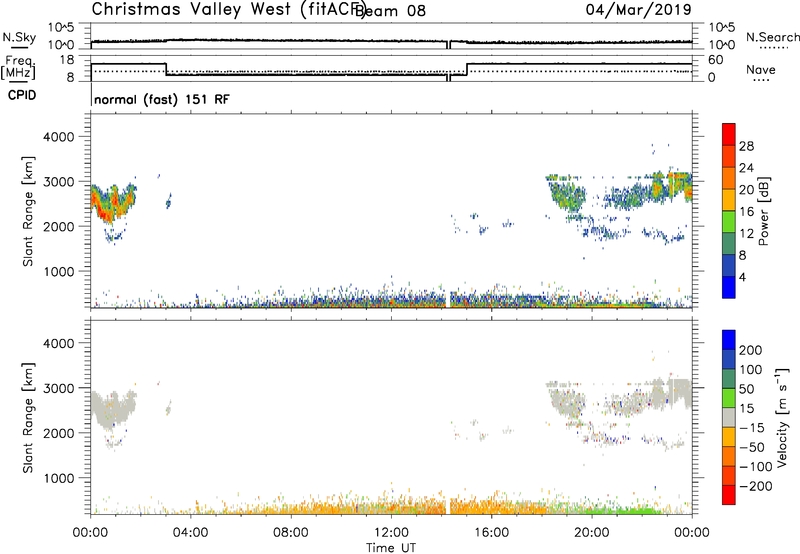Screen dimensions: 800x554
Task: Click the '50' Velocity colorbar tick label
Action: [x=746, y=389]
